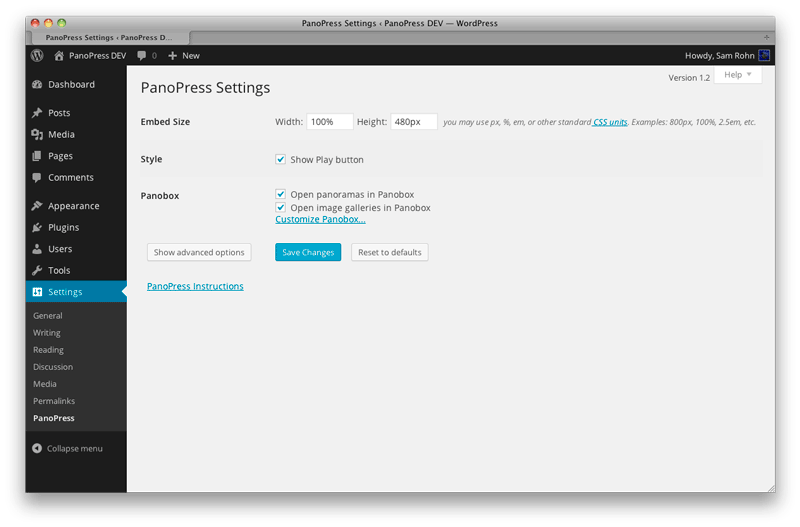Viewport: 800px width, 527px height.
Task: Toggle Open panoramas in Panobox checkbox
Action: [x=281, y=194]
